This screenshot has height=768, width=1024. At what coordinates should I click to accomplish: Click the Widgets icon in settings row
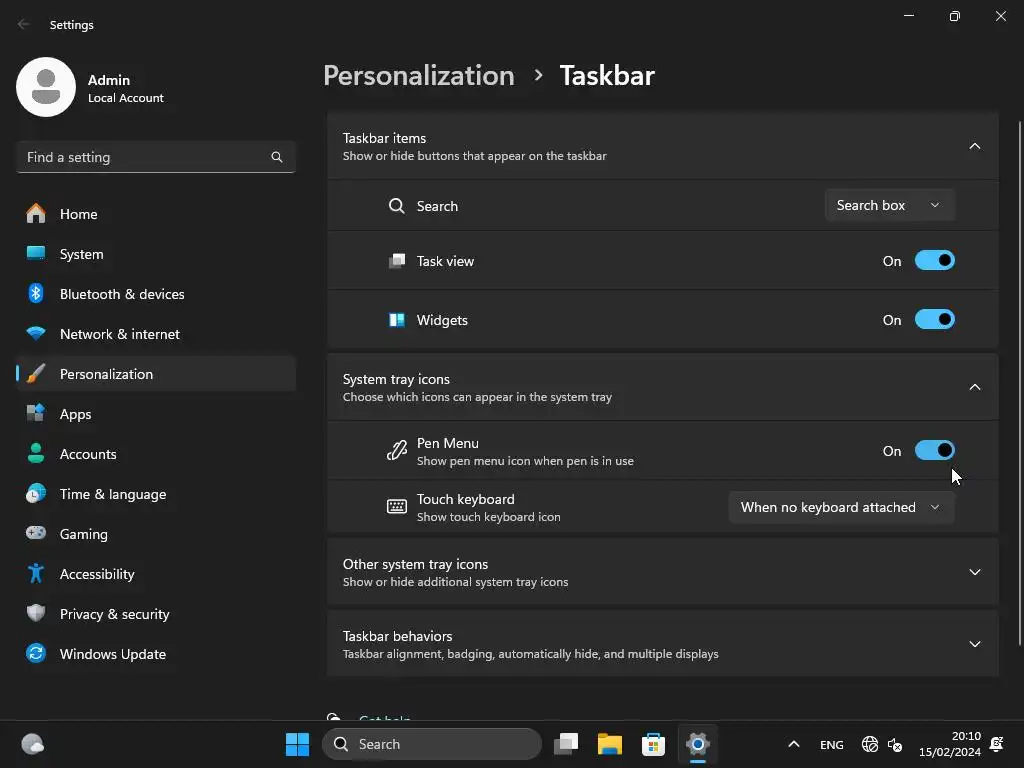click(396, 320)
